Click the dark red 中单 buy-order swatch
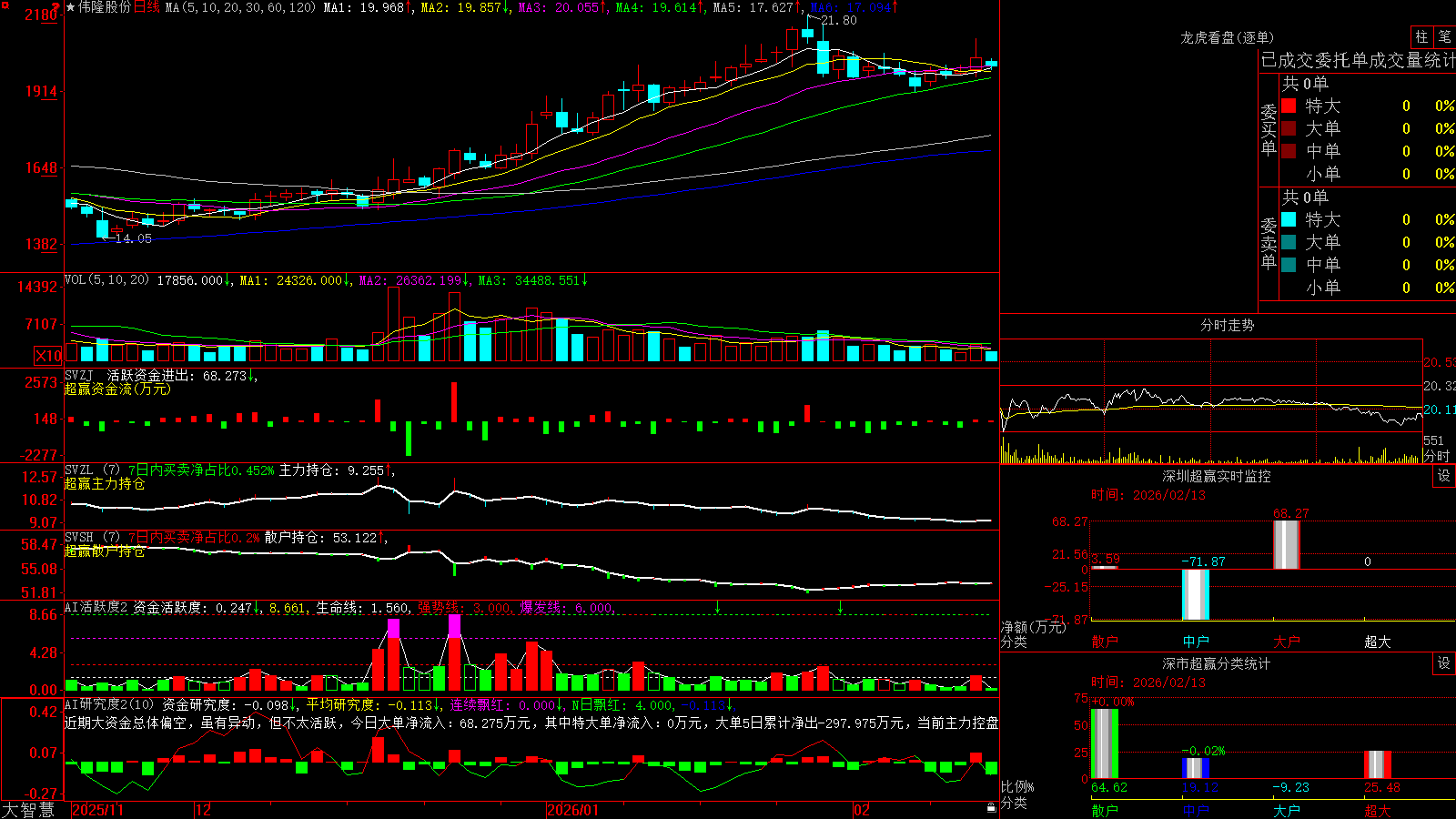The height and width of the screenshot is (819, 1456). (1289, 151)
